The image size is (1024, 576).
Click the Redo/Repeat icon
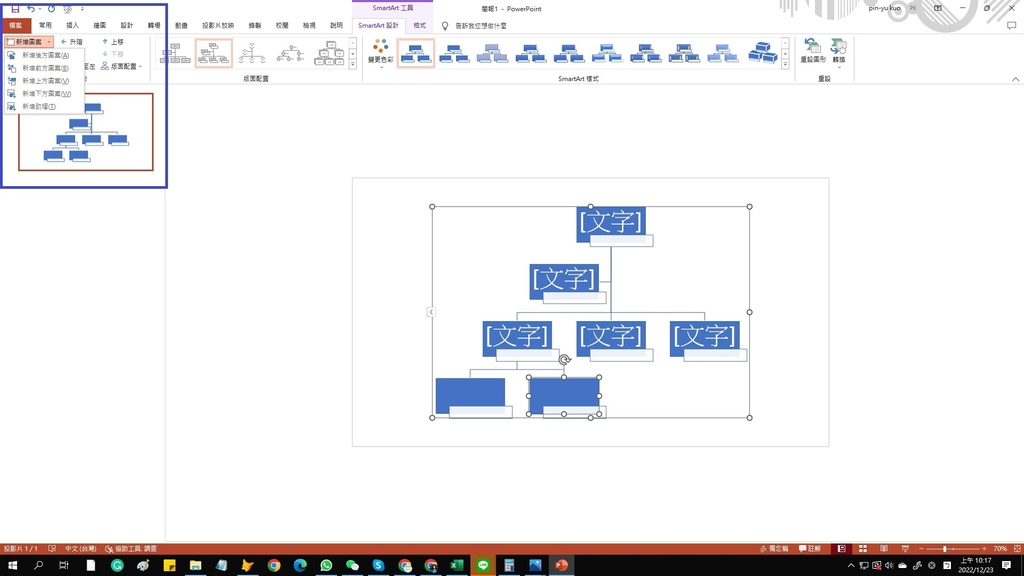(x=51, y=8)
